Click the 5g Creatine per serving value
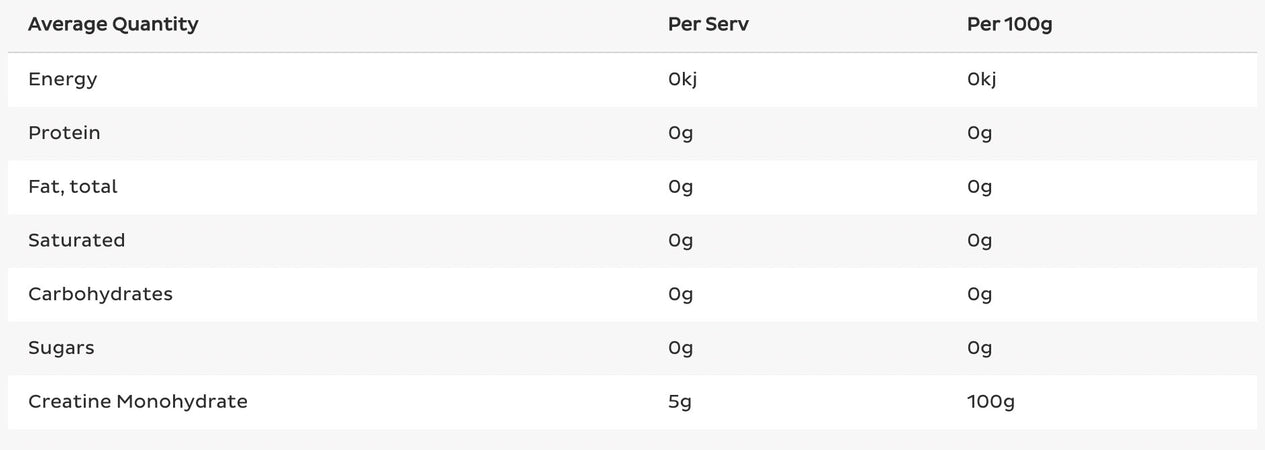Image resolution: width=1265 pixels, height=450 pixels. tap(680, 402)
